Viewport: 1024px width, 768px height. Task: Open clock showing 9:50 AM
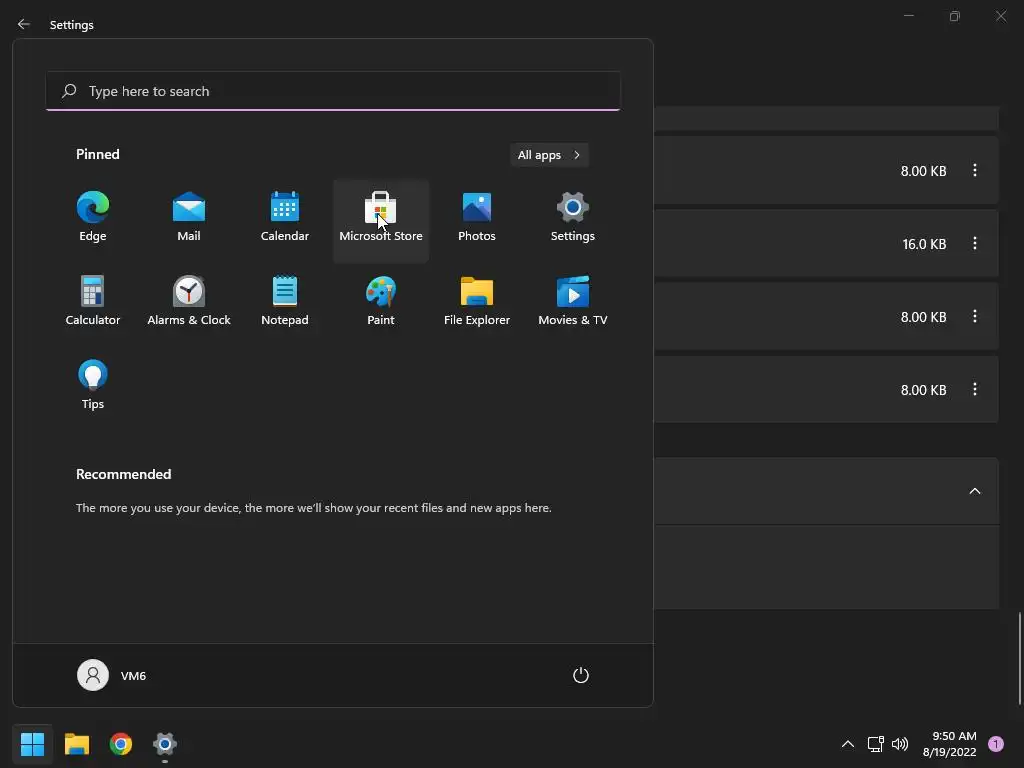950,744
